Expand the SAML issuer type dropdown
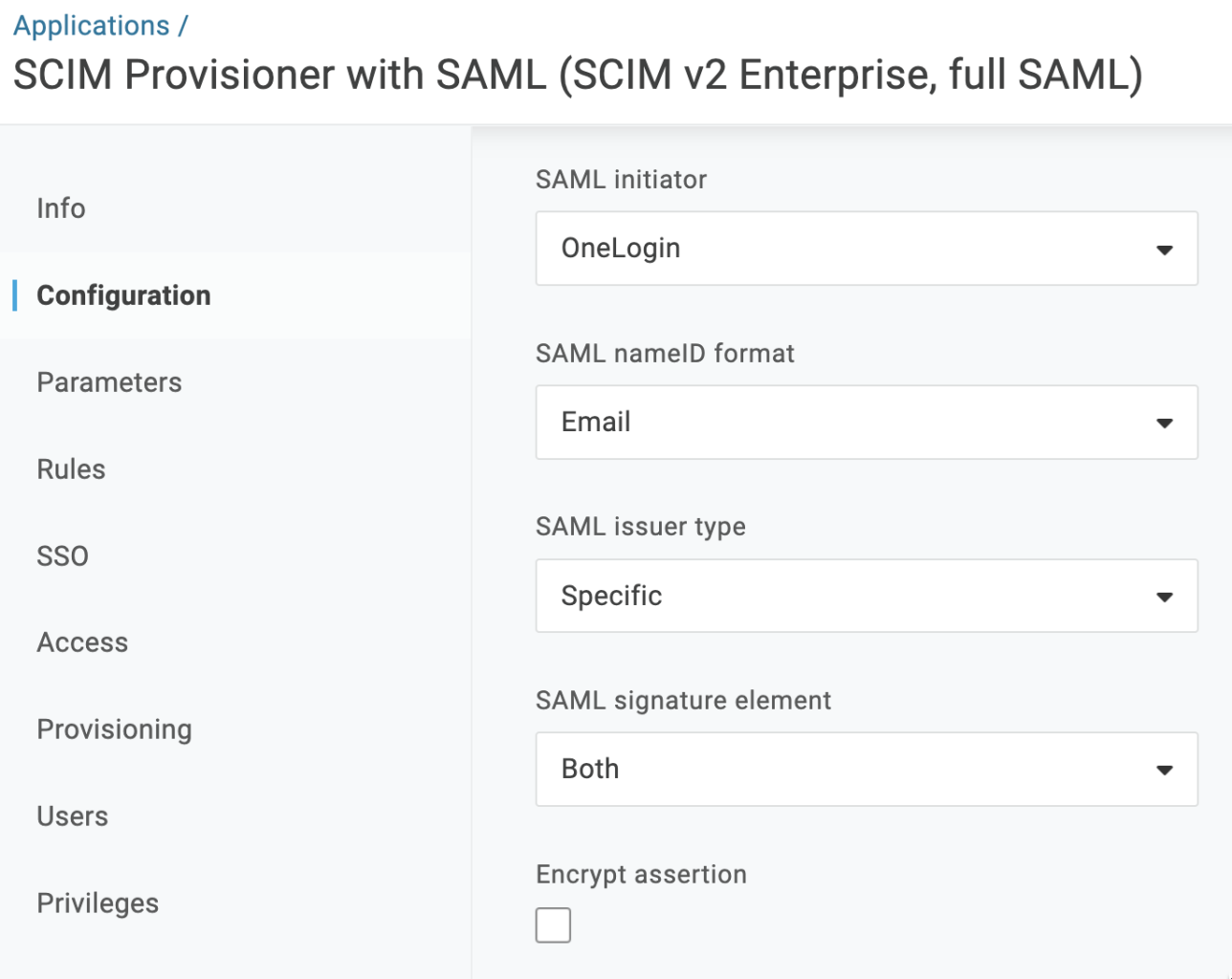Screen dimensions: 1232x979 coord(866,597)
